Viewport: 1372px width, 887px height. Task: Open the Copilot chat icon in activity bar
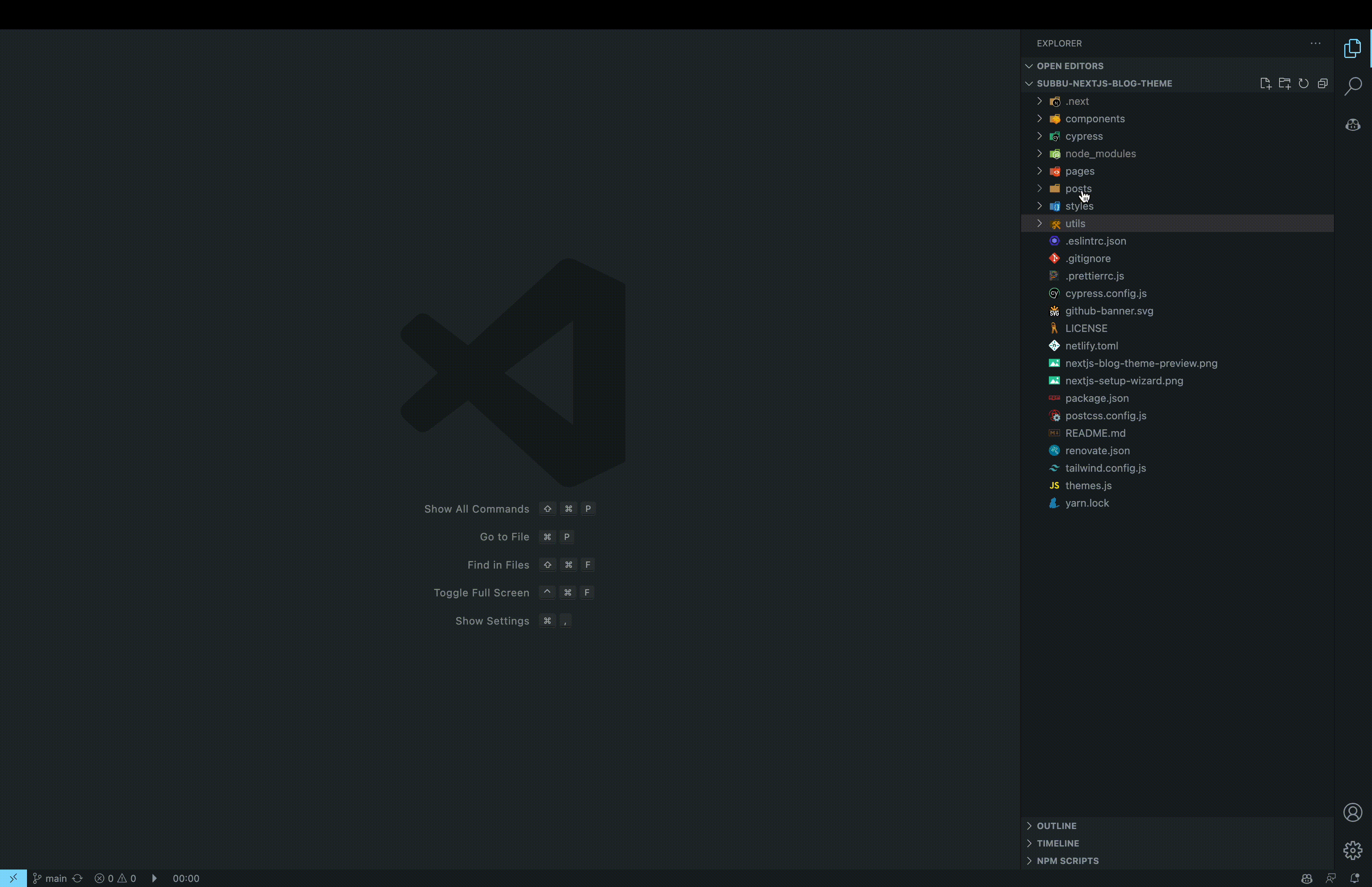click(x=1353, y=124)
